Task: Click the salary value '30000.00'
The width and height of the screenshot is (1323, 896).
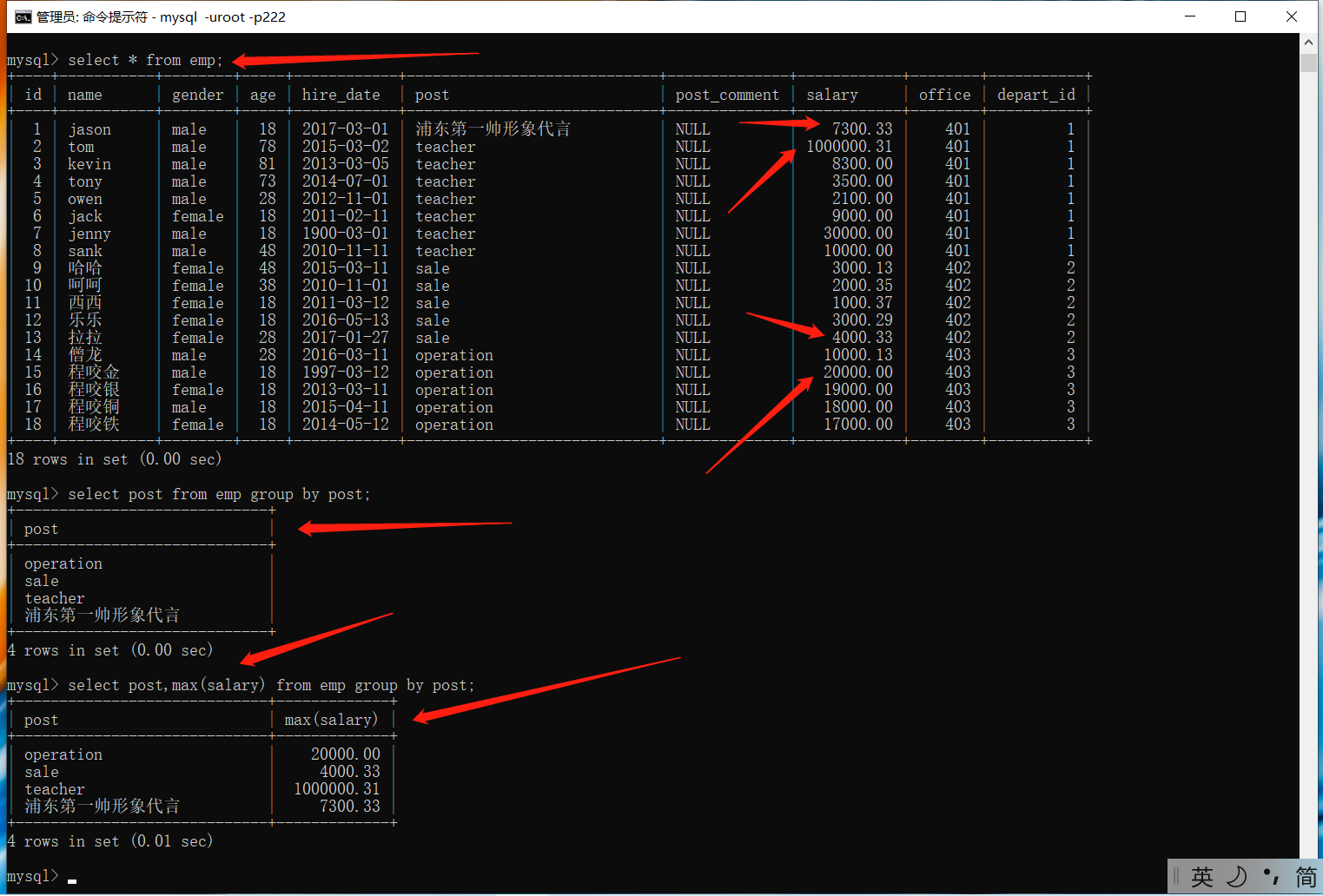Action: tap(858, 234)
